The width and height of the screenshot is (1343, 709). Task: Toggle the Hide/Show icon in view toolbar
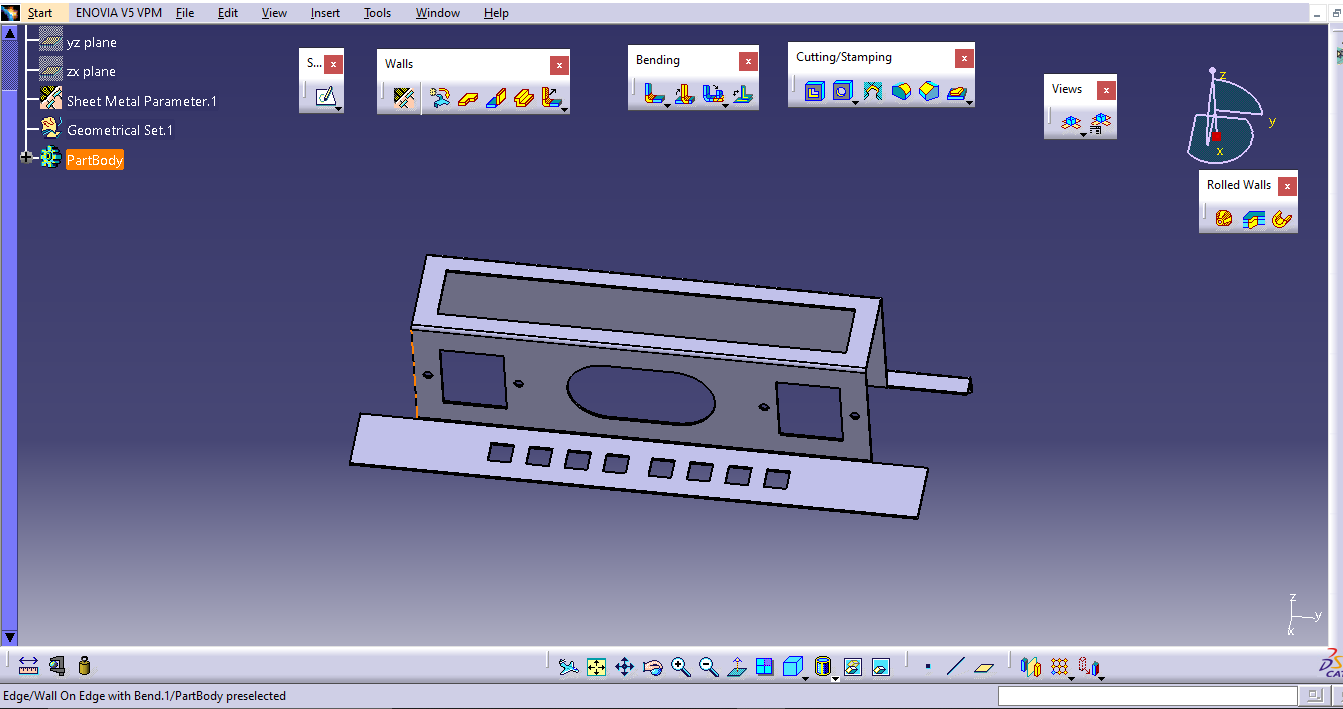pyautogui.click(x=853, y=666)
